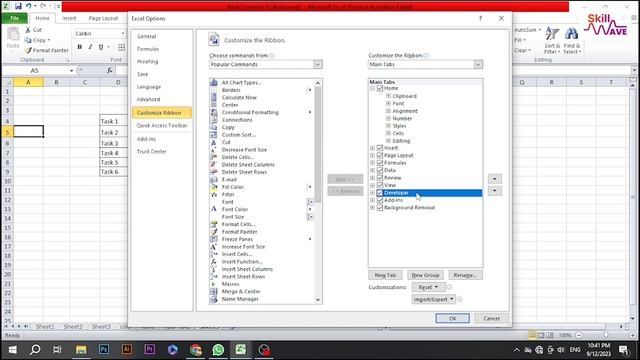Screen dimensions: 640x360
Task: Open WhatsApp from the taskbar
Action: coord(218,350)
